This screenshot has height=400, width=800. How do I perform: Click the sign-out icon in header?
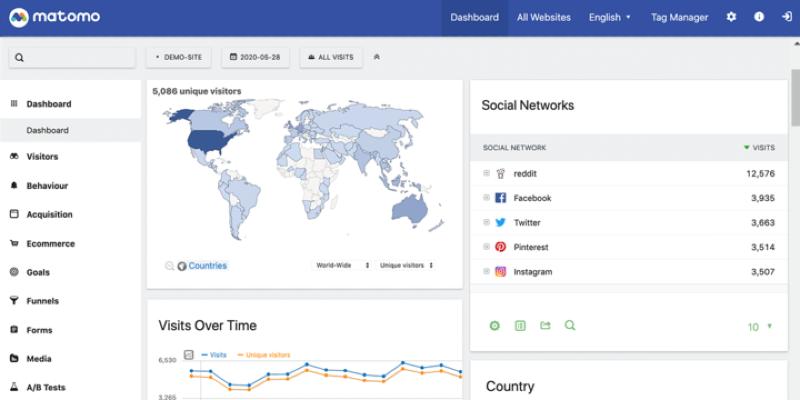coord(786,17)
